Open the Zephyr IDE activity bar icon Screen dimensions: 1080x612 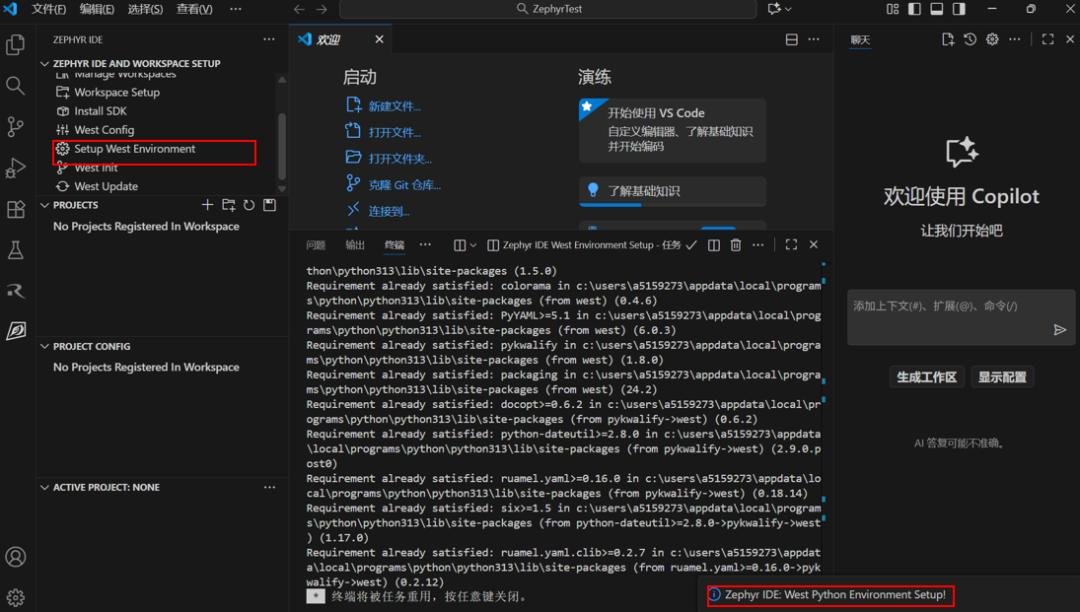(16, 331)
